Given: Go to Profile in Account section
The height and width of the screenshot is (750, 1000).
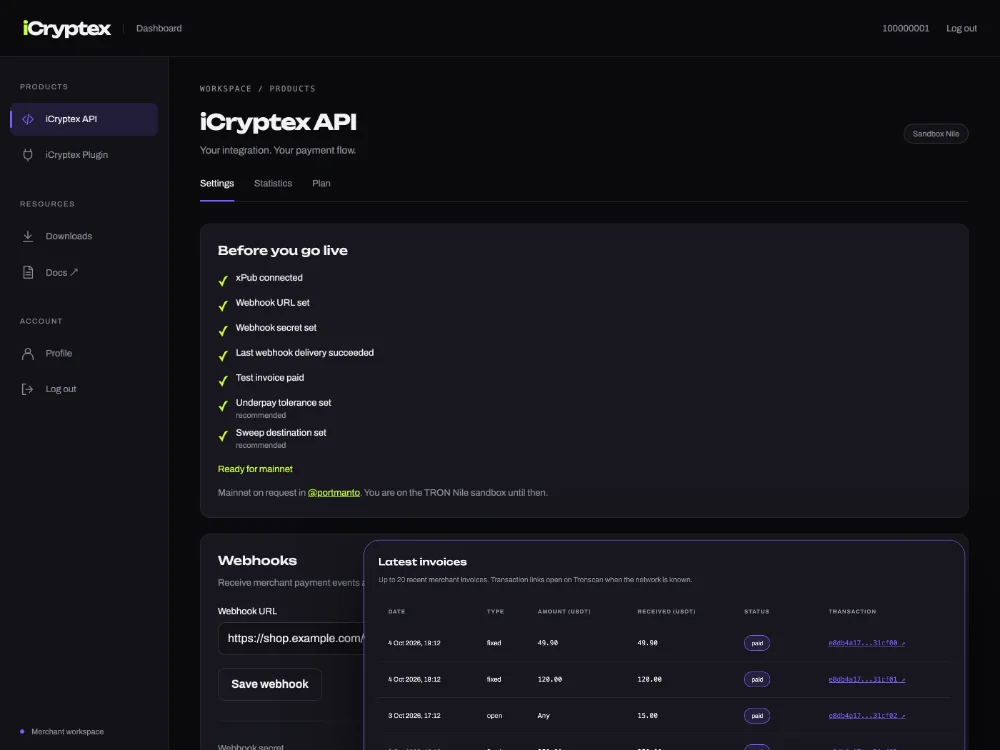Looking at the screenshot, I should [84, 353].
